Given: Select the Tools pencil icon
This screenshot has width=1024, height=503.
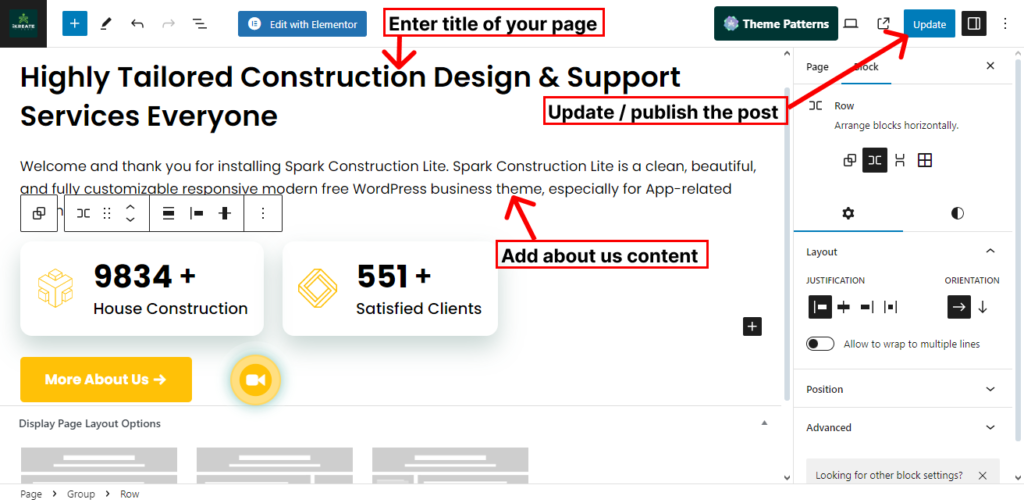Looking at the screenshot, I should tap(106, 23).
